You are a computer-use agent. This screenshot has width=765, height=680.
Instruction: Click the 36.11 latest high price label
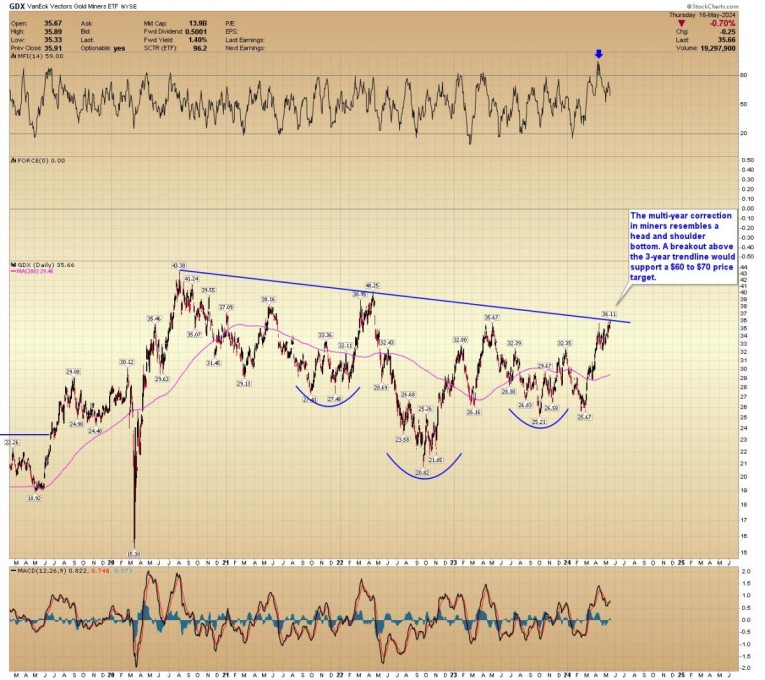coord(609,314)
